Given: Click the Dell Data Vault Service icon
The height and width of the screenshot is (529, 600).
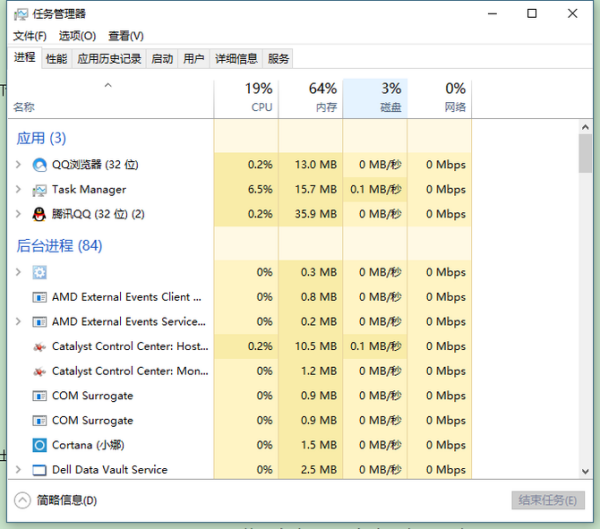Looking at the screenshot, I should (x=40, y=470).
